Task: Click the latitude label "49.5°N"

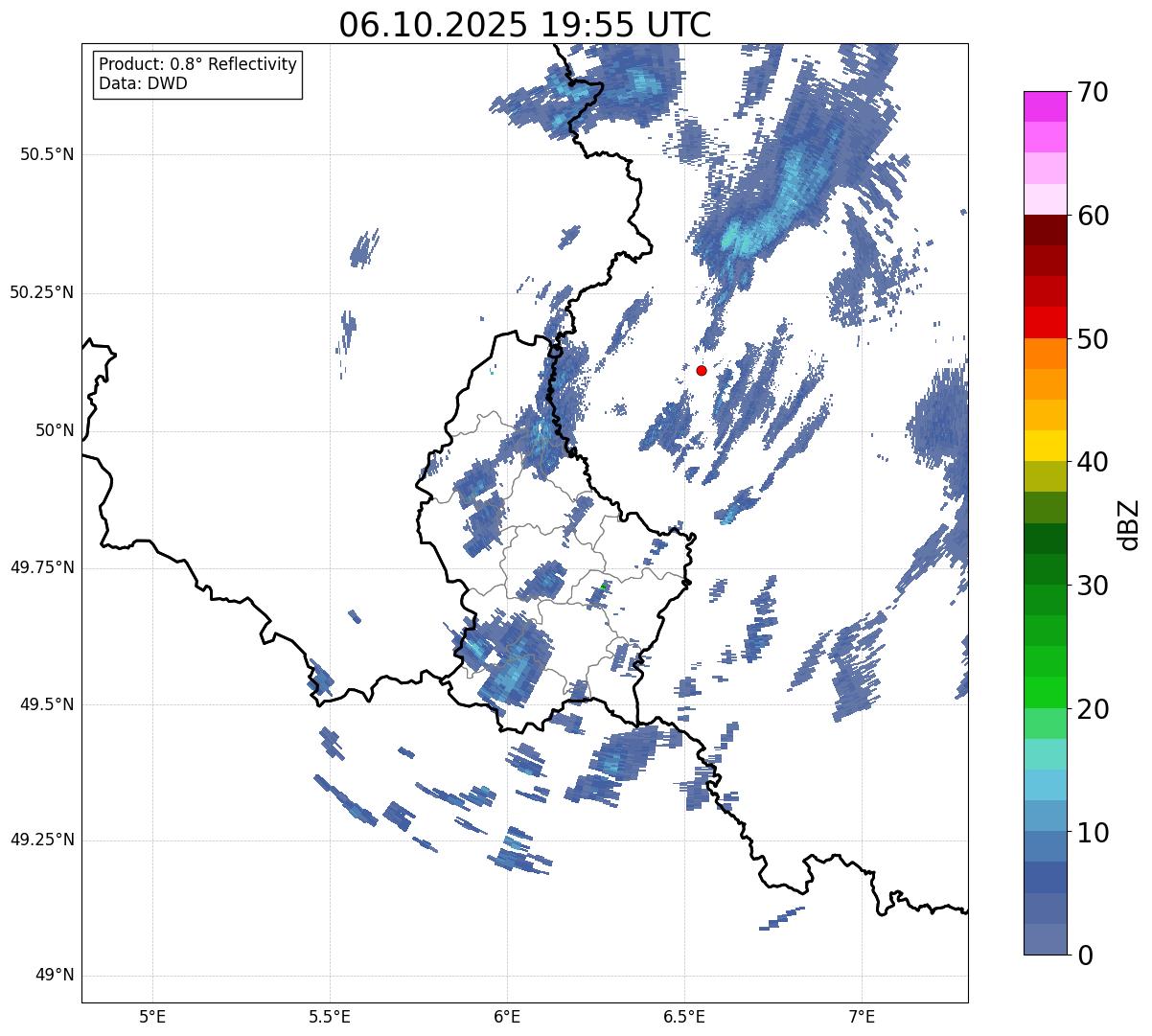Action: tap(47, 704)
